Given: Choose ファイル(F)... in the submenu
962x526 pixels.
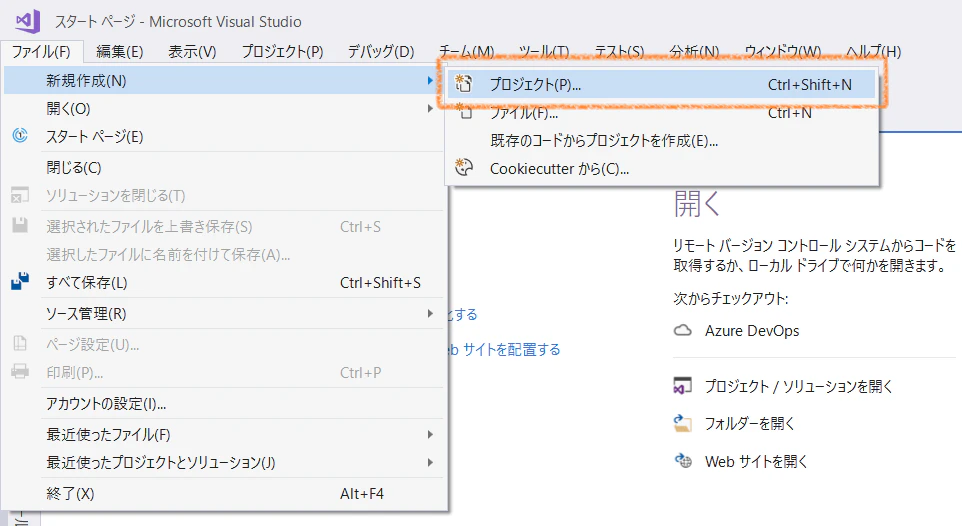Looking at the screenshot, I should pos(661,112).
